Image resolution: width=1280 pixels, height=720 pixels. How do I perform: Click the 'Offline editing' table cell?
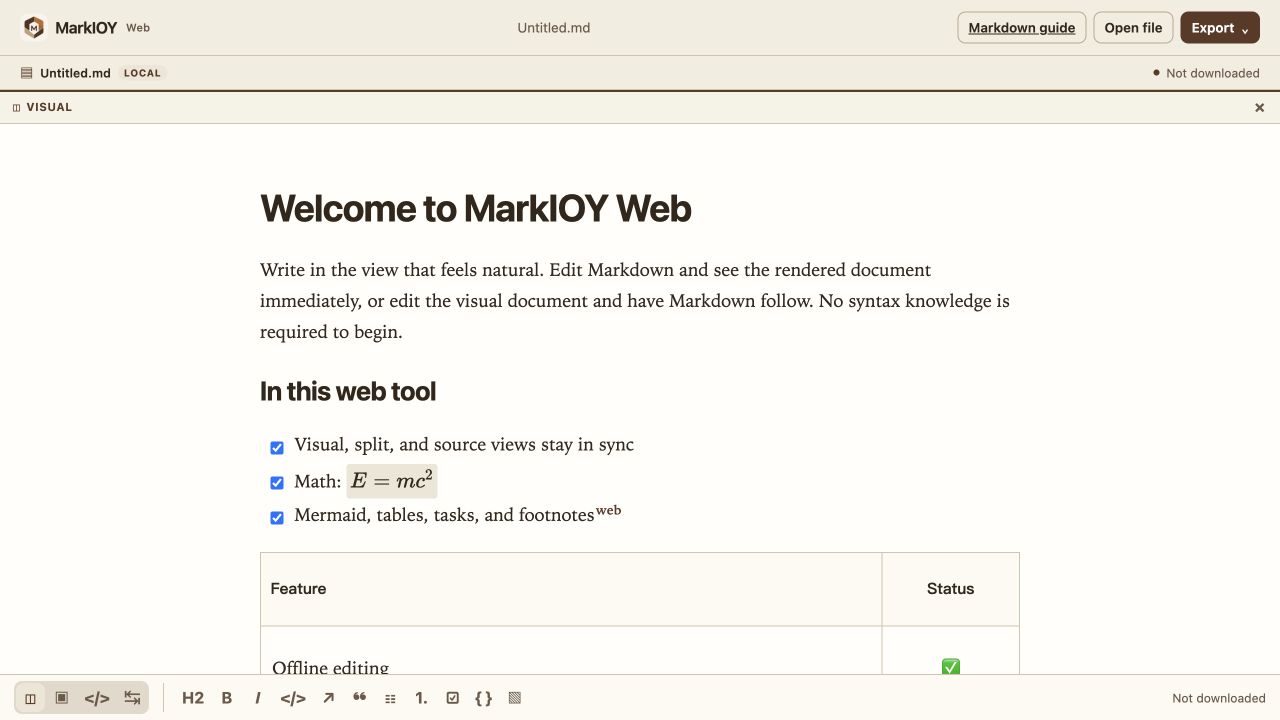[x=571, y=651]
